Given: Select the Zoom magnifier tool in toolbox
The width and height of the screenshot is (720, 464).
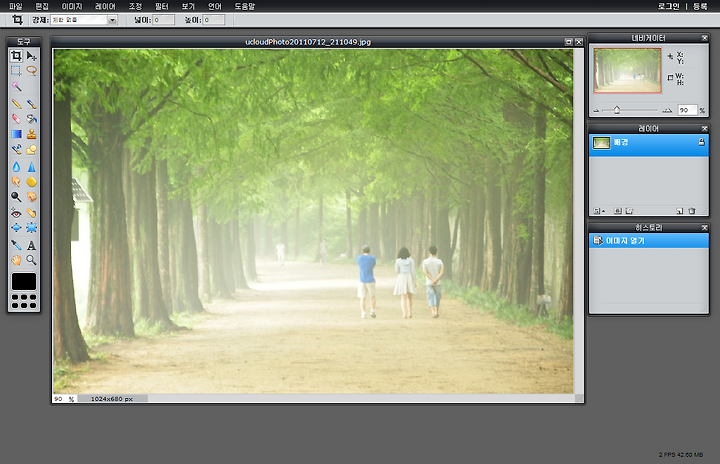Looking at the screenshot, I should pyautogui.click(x=31, y=260).
